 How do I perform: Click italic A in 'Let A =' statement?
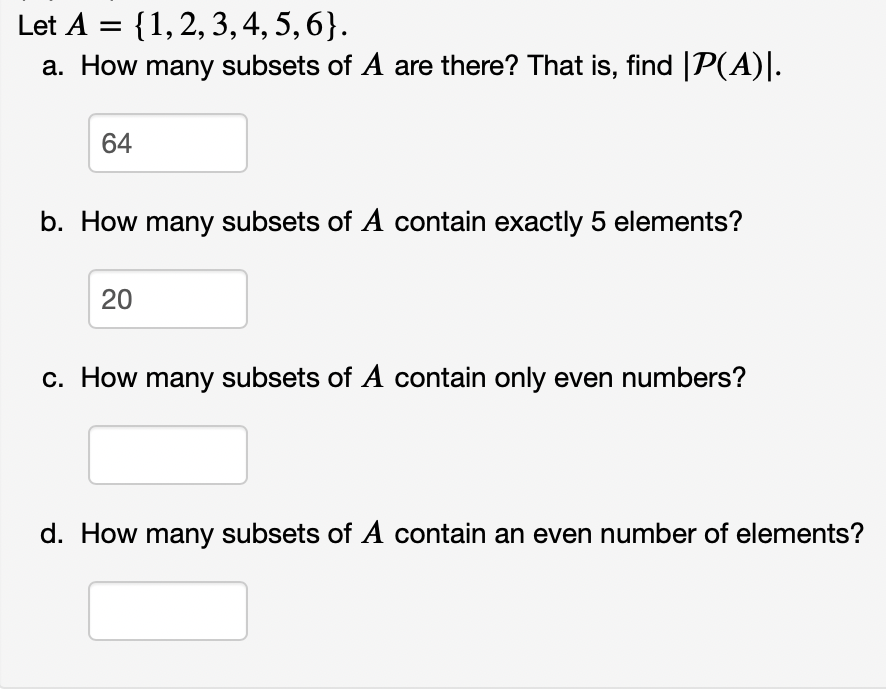pyautogui.click(x=76, y=26)
